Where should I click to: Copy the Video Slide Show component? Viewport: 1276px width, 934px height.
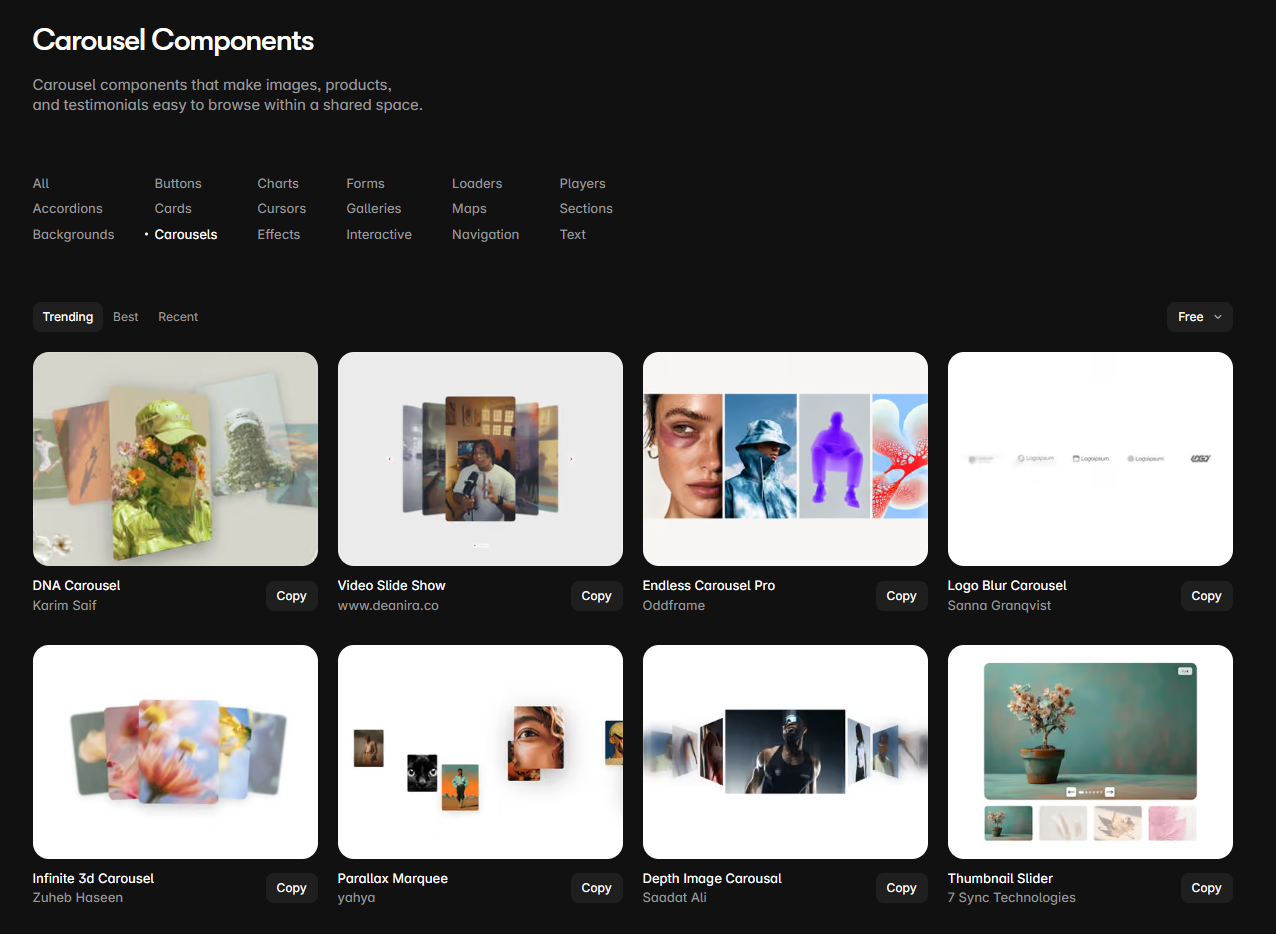(x=597, y=596)
